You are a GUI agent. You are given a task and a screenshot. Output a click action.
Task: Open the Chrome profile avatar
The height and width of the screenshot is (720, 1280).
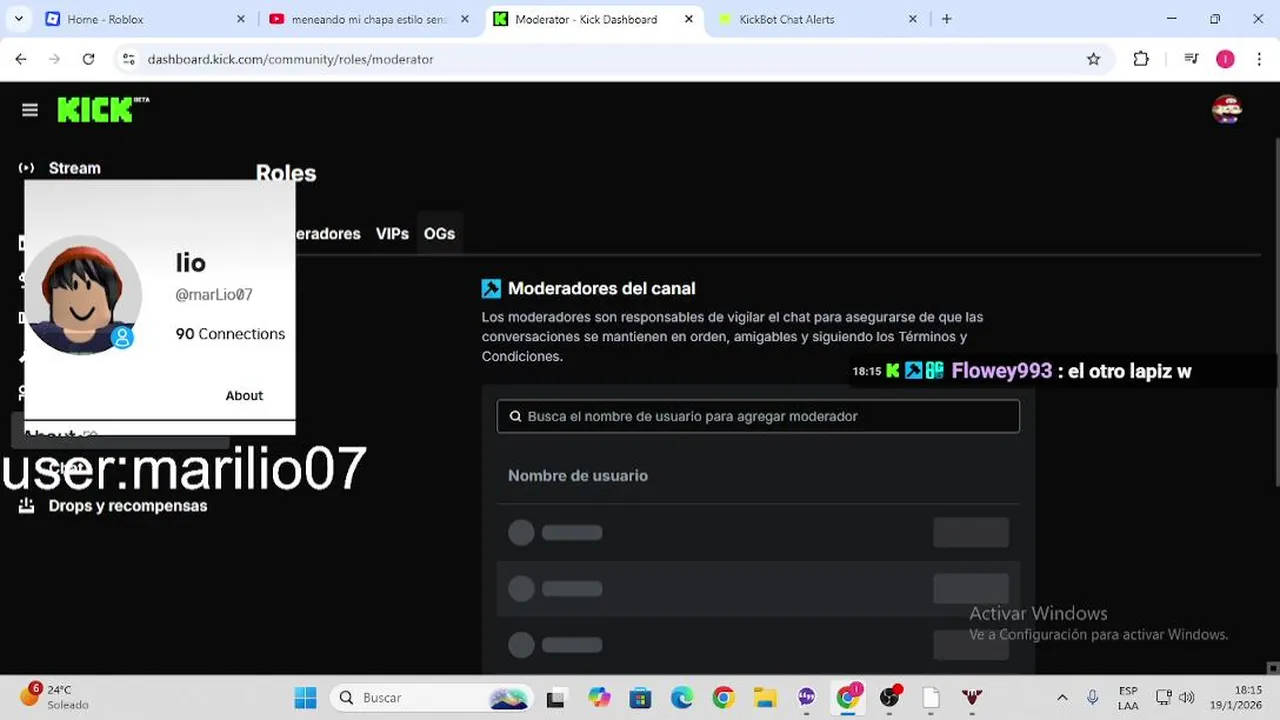click(x=1225, y=59)
